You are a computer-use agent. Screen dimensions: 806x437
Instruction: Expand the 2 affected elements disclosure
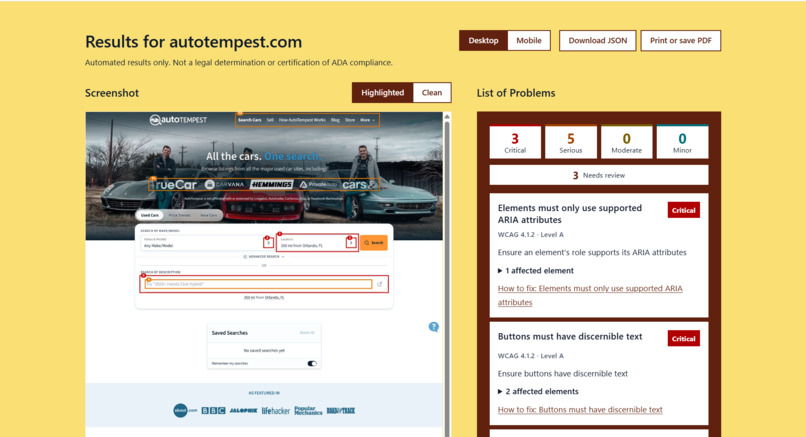(538, 391)
